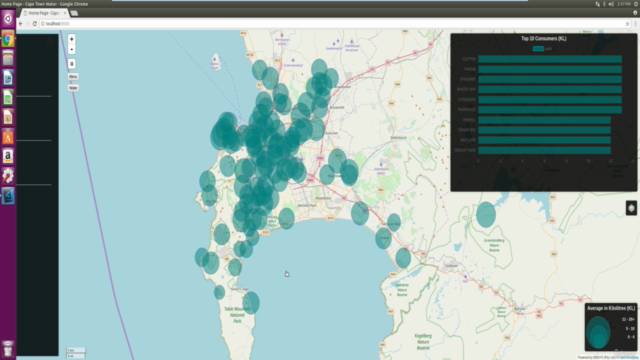Open Ubuntu Dash search launcher
This screenshot has height=360, width=640.
coord(8,18)
